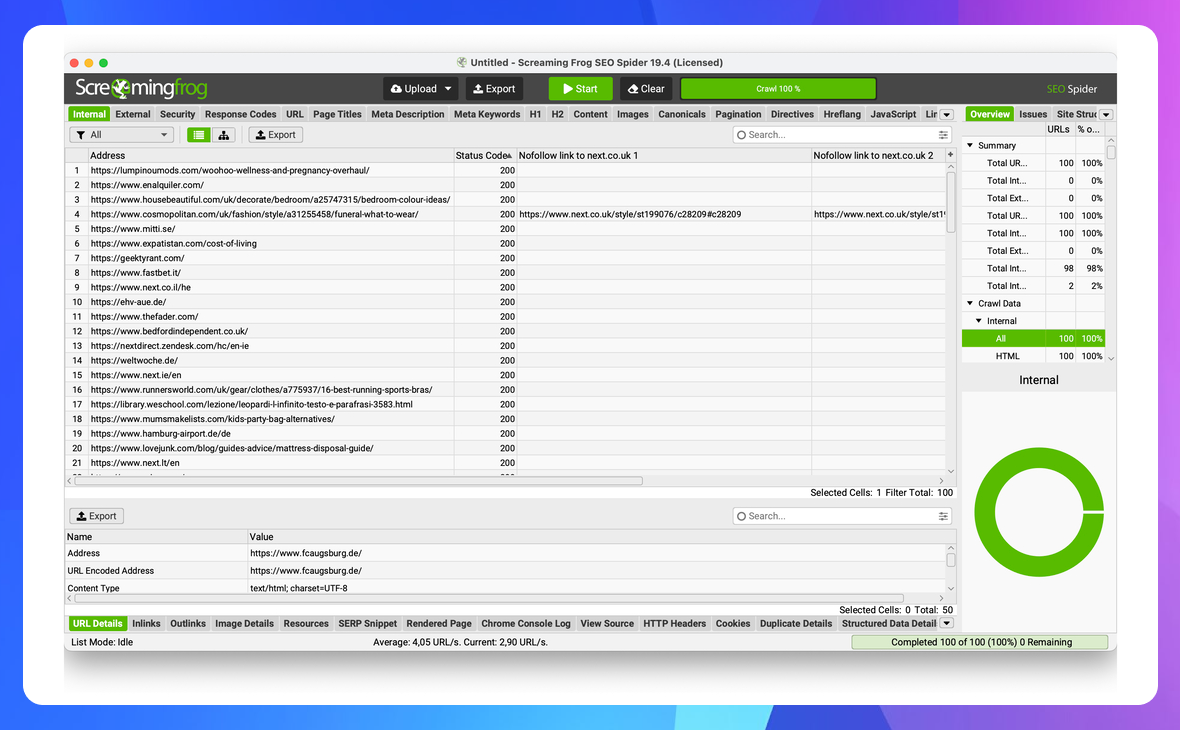1180x730 pixels.
Task: Click the Crawl 100% progress bar
Action: [x=778, y=89]
